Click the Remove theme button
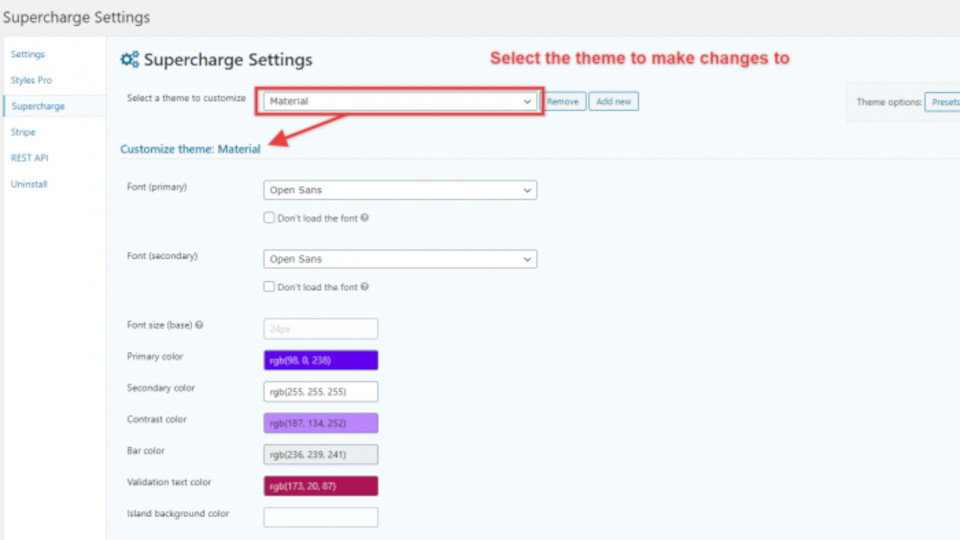The height and width of the screenshot is (540, 960). click(563, 102)
